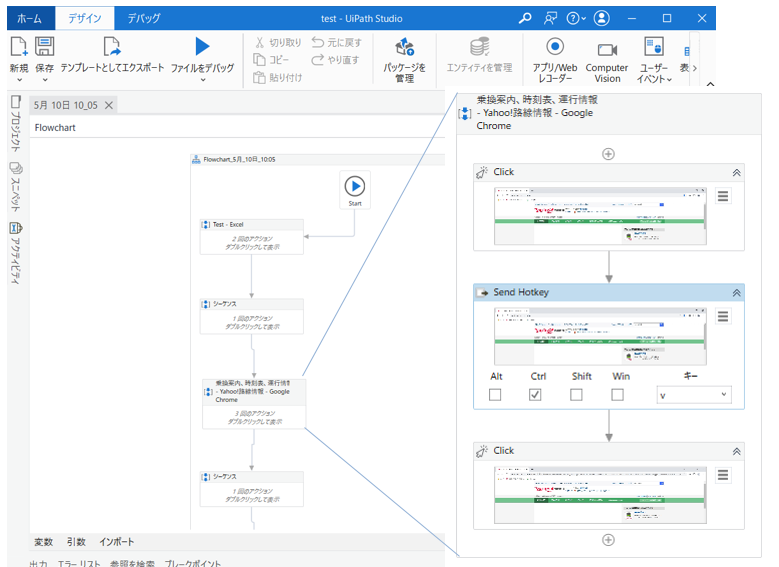779x567 pixels.
Task: Add activity with bottom plus circle
Action: click(609, 540)
